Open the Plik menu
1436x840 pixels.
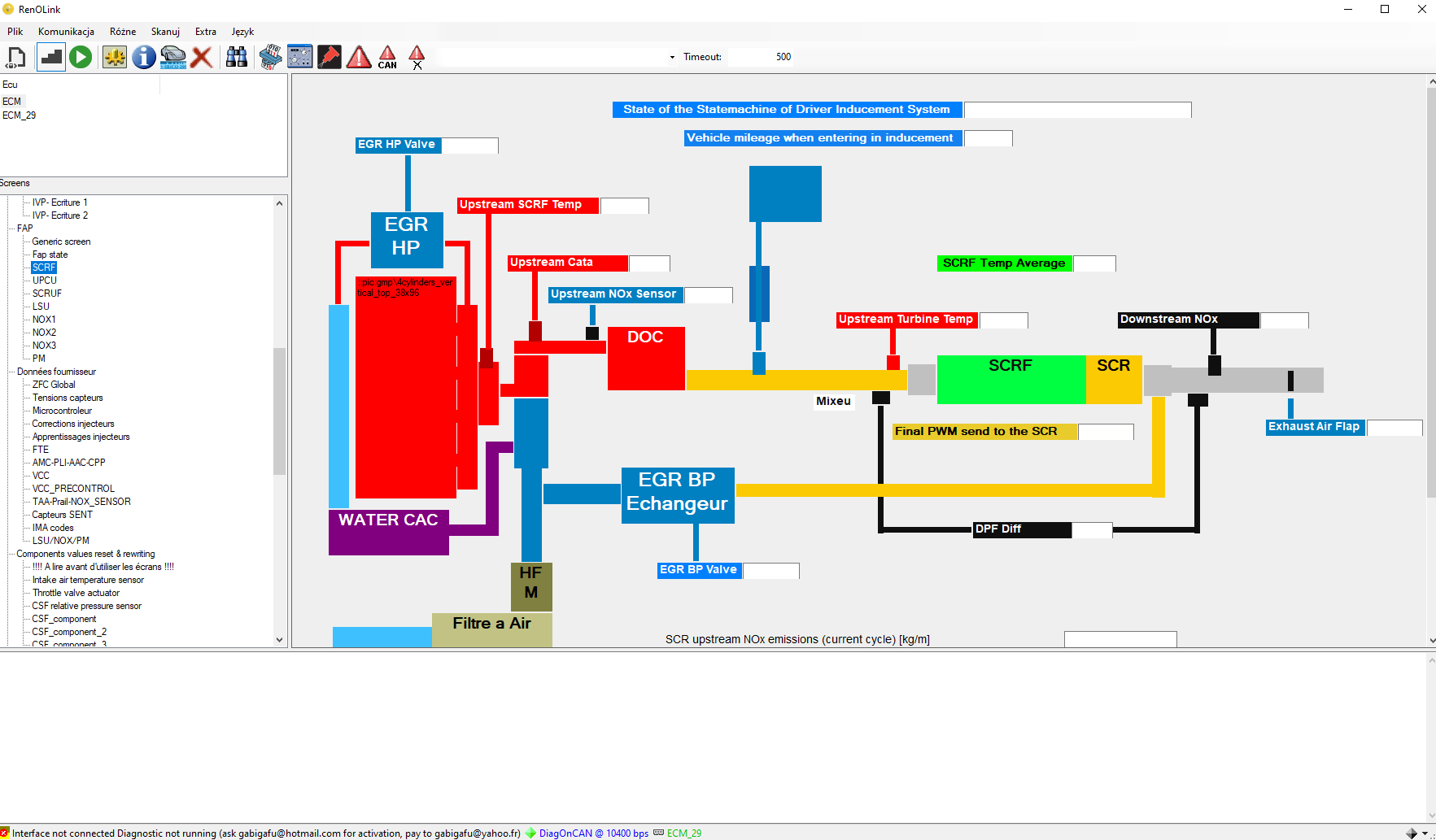[x=15, y=32]
